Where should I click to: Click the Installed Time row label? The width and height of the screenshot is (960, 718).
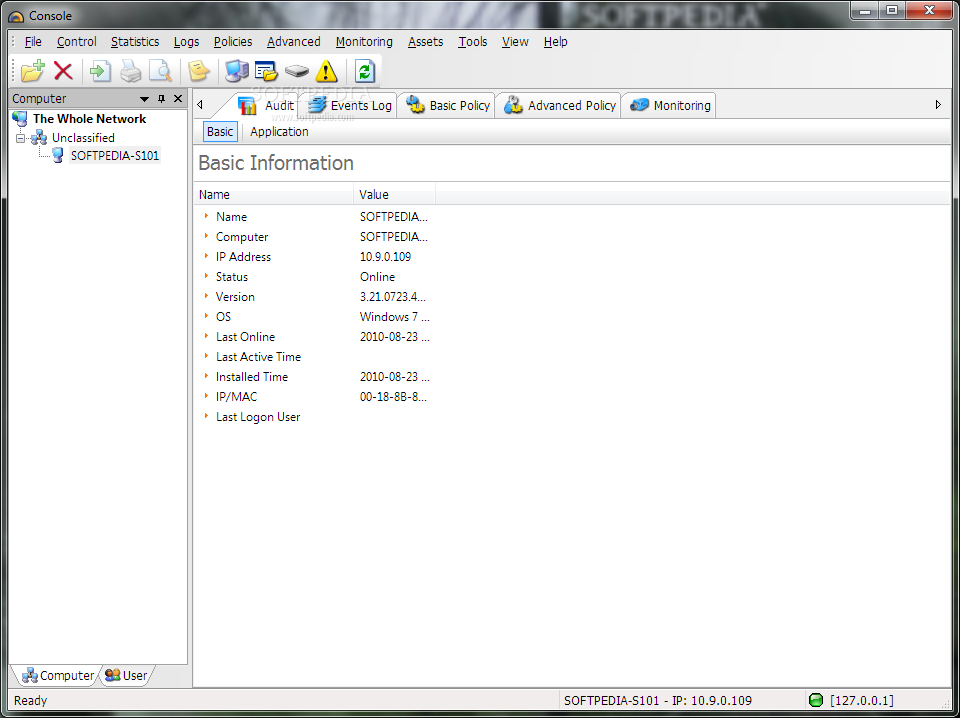[x=252, y=377]
